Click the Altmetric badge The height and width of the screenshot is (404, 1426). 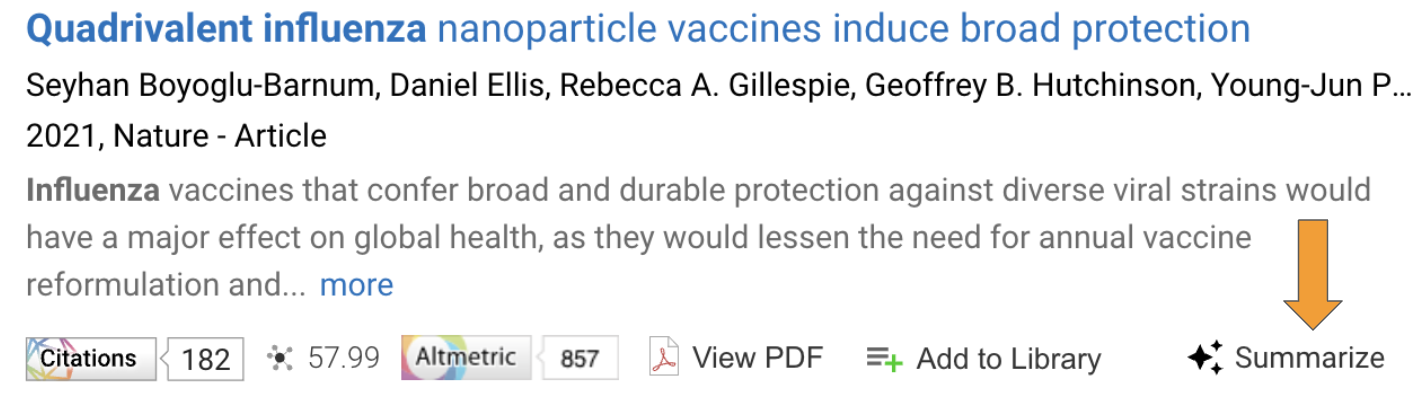464,357
